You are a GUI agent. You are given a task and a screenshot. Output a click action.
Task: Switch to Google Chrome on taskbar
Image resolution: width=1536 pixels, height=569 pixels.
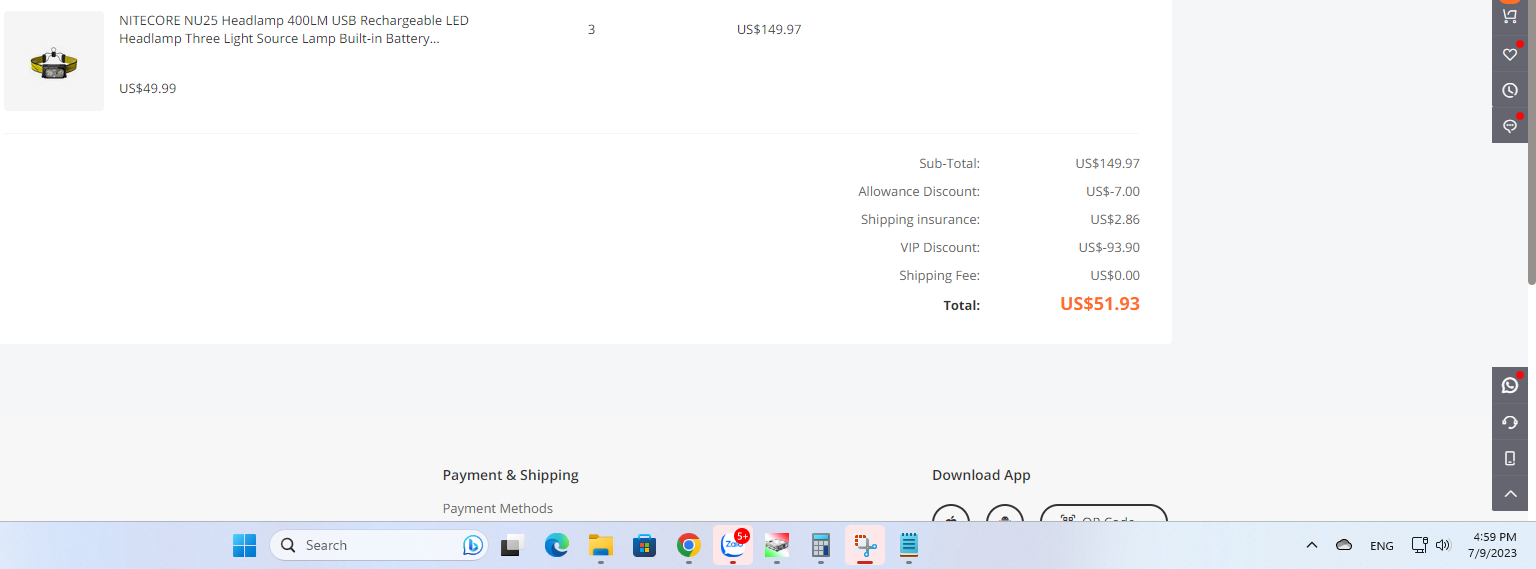[688, 545]
